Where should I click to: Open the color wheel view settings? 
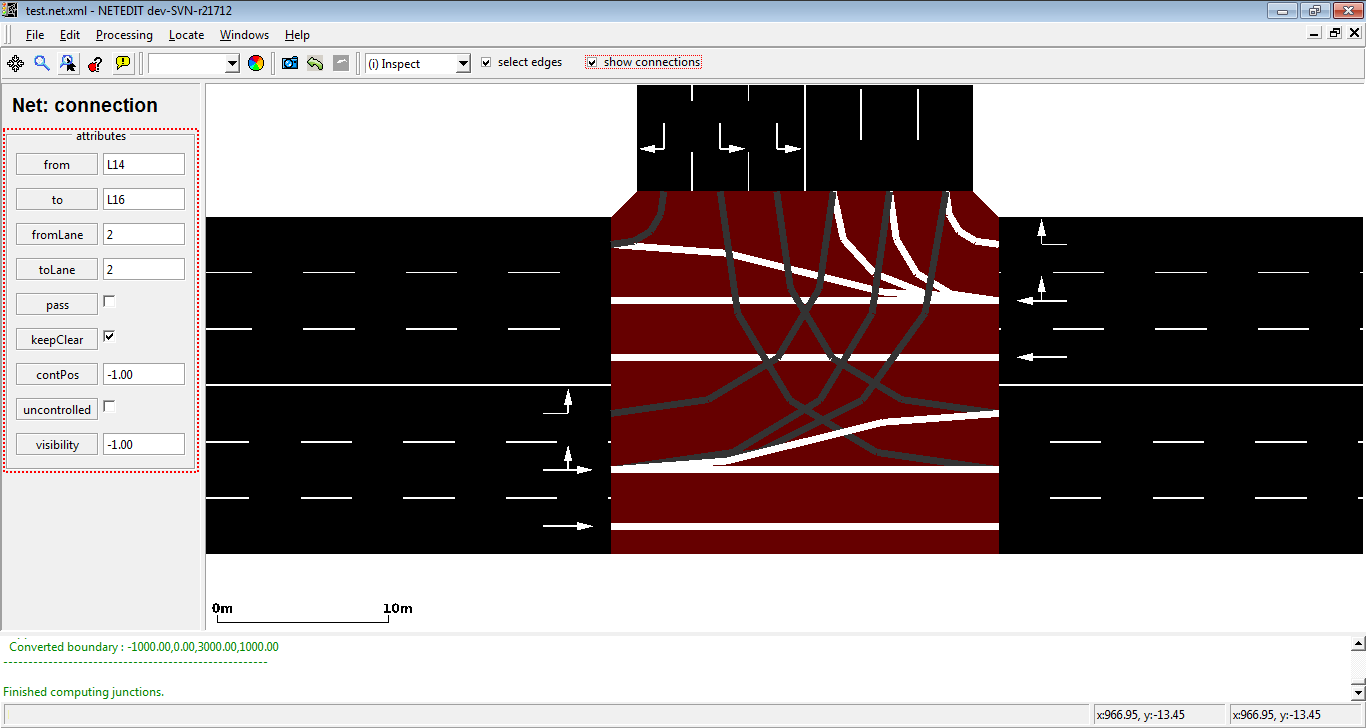(256, 63)
